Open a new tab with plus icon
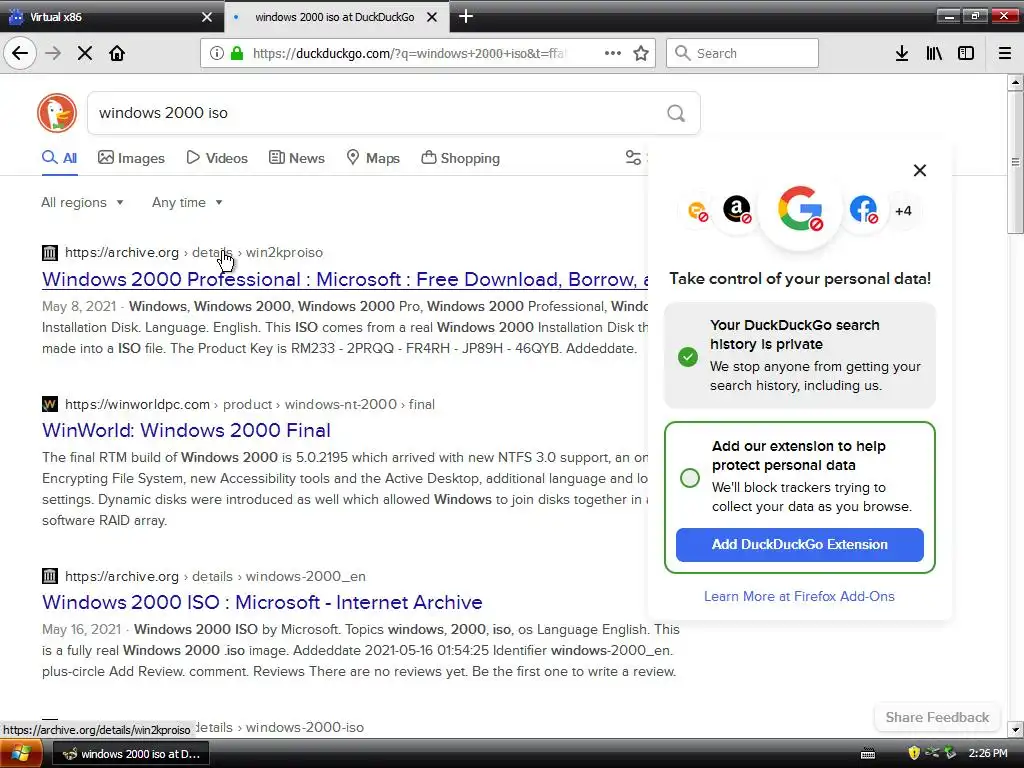 pos(466,16)
